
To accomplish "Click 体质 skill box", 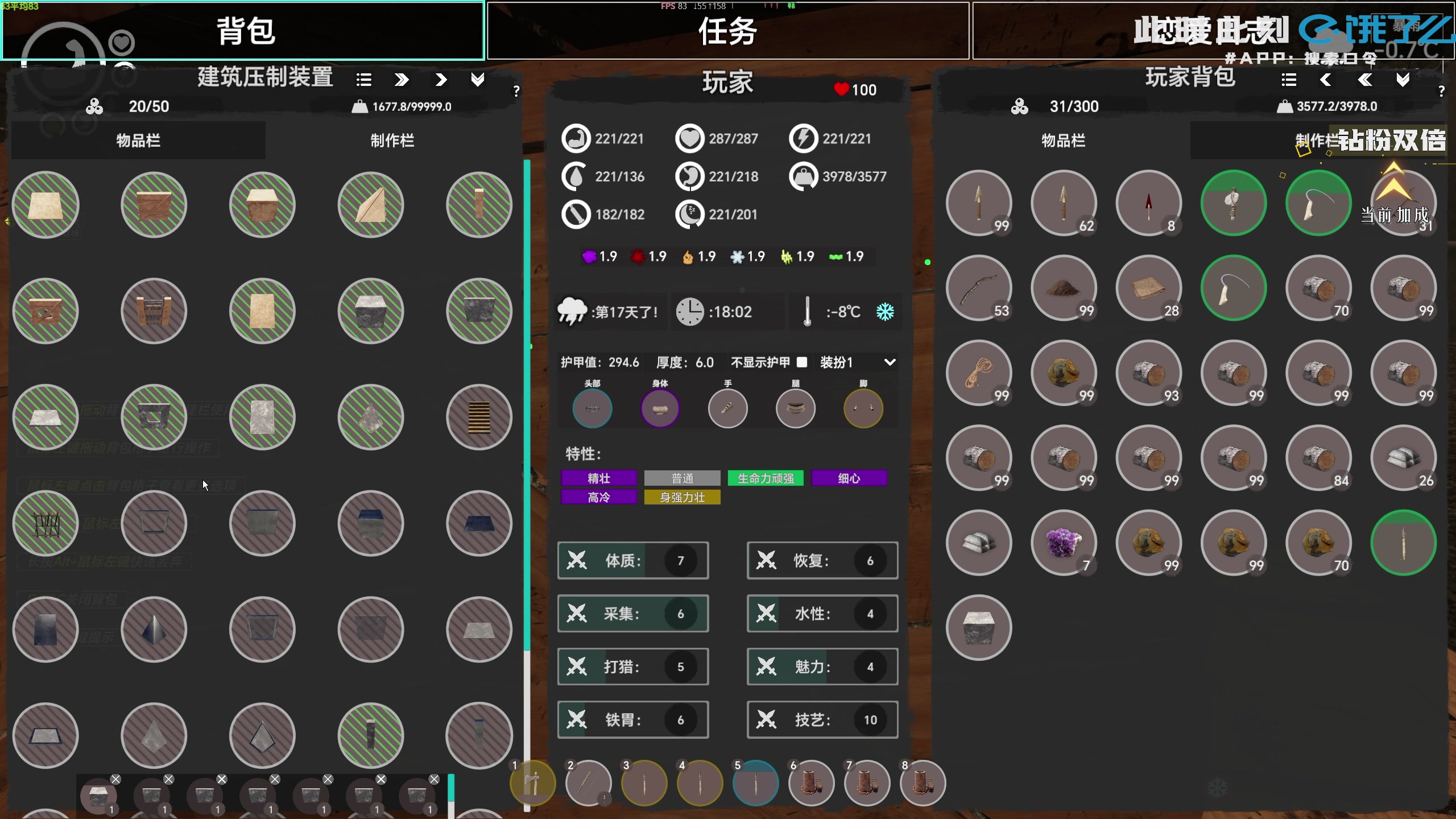I will click(633, 561).
